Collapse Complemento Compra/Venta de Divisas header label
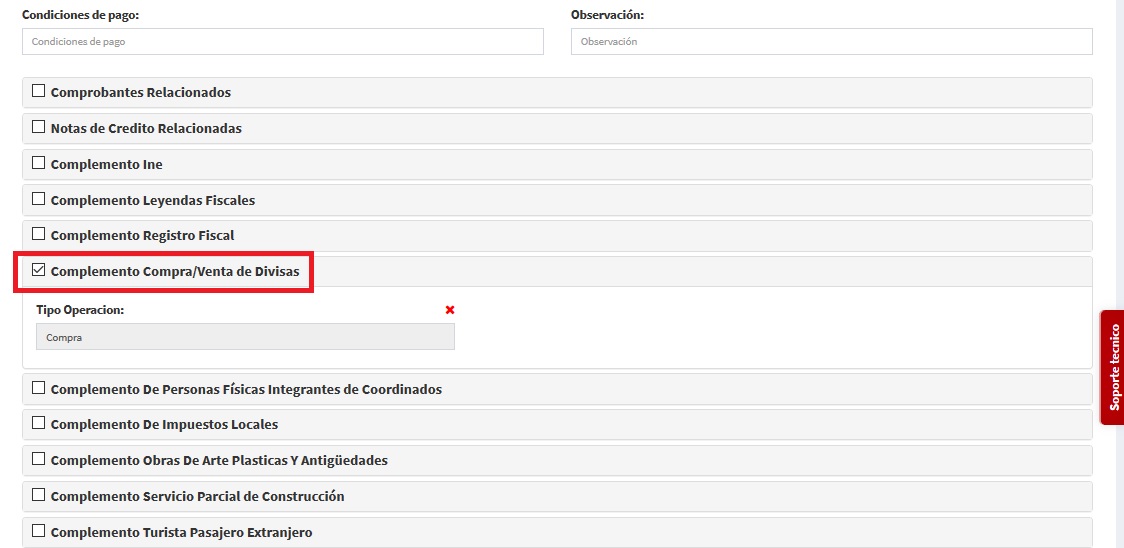Viewport: 1124px width, 548px height. point(174,271)
